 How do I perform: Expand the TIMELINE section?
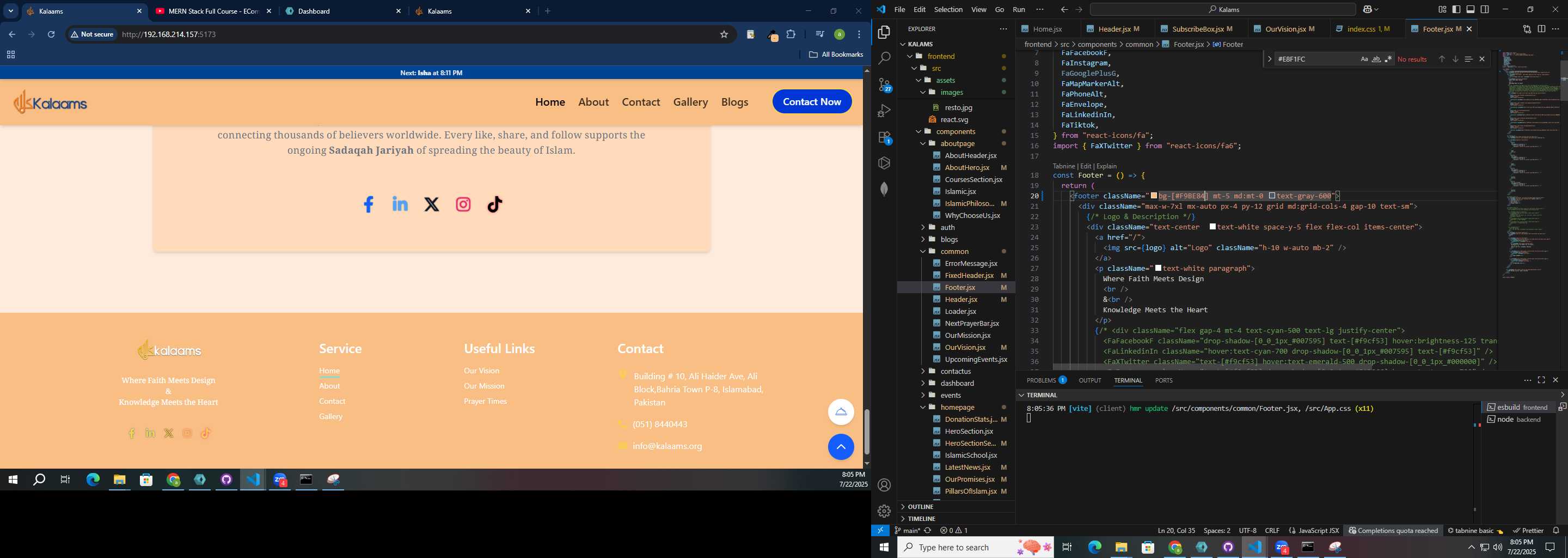click(x=921, y=519)
